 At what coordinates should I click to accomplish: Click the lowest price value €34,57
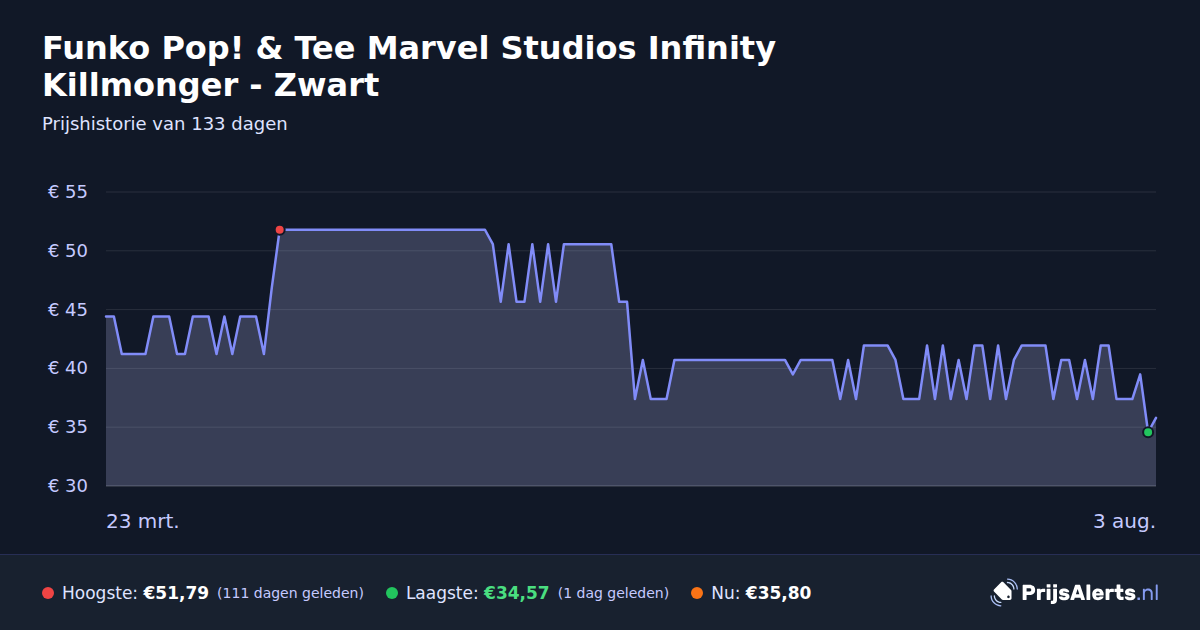pos(516,593)
